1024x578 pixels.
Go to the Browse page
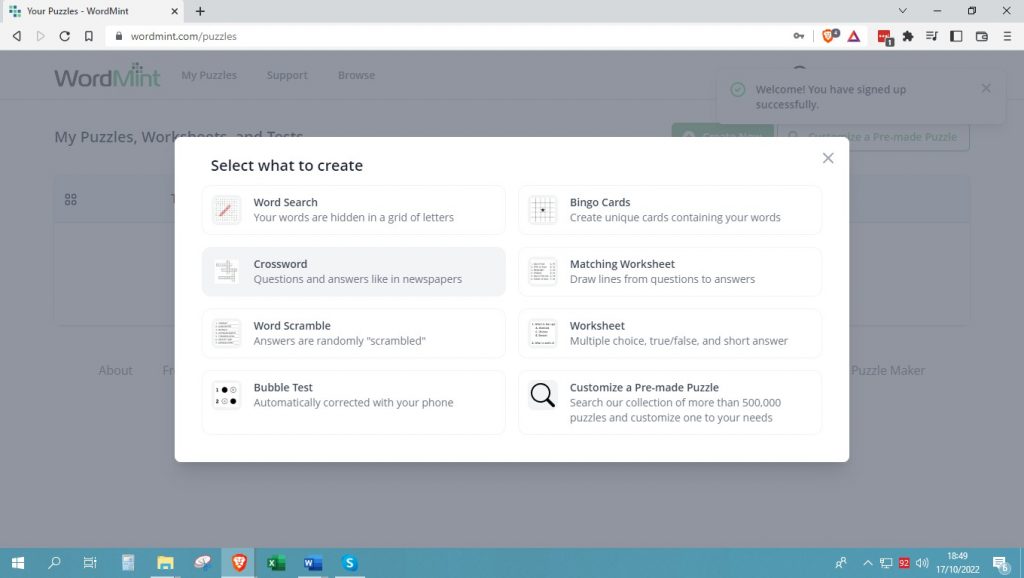coord(356,75)
